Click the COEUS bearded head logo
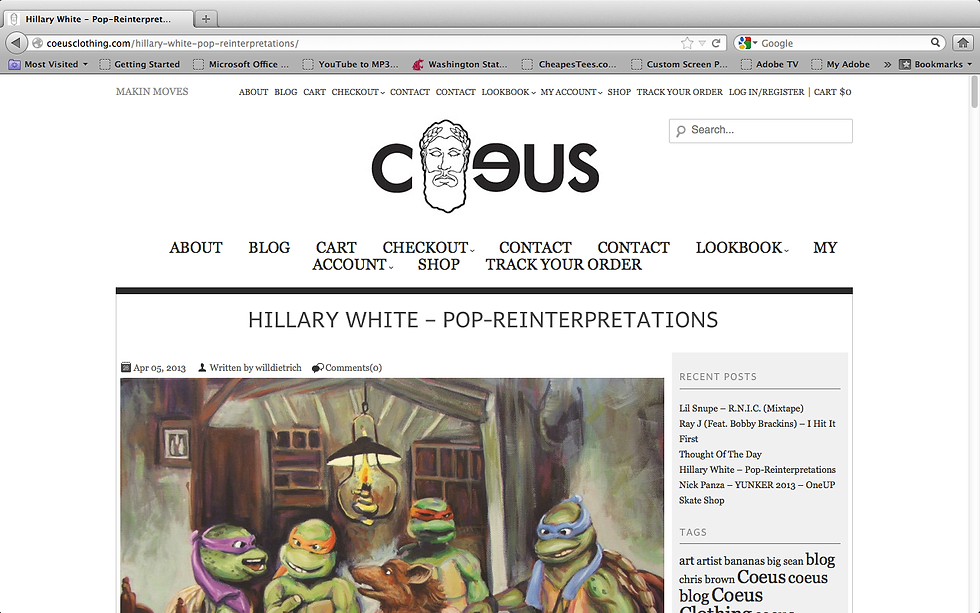This screenshot has width=980, height=613. click(x=444, y=166)
